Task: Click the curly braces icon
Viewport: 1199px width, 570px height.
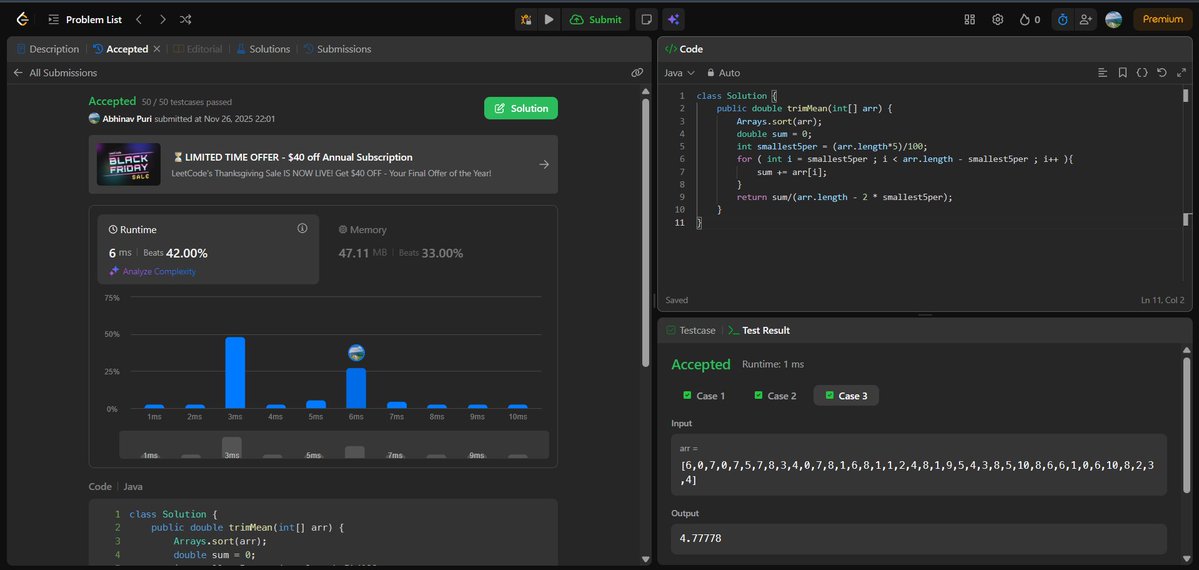Action: point(1142,73)
